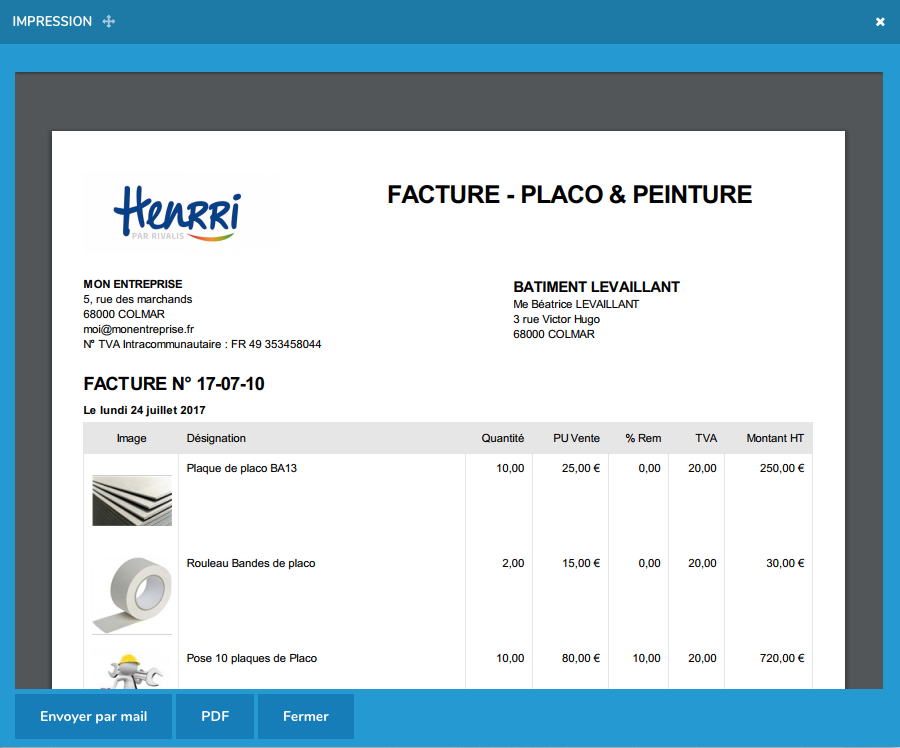Export the invoice with the PDF button

(x=215, y=716)
